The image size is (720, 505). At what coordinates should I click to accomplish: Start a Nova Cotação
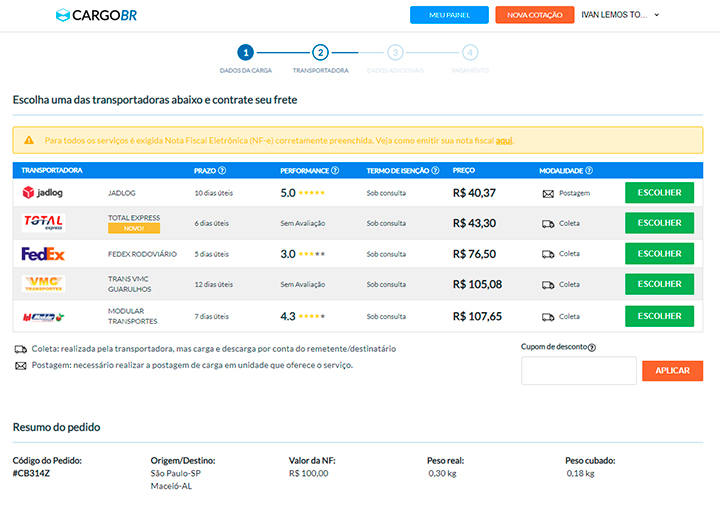534,15
